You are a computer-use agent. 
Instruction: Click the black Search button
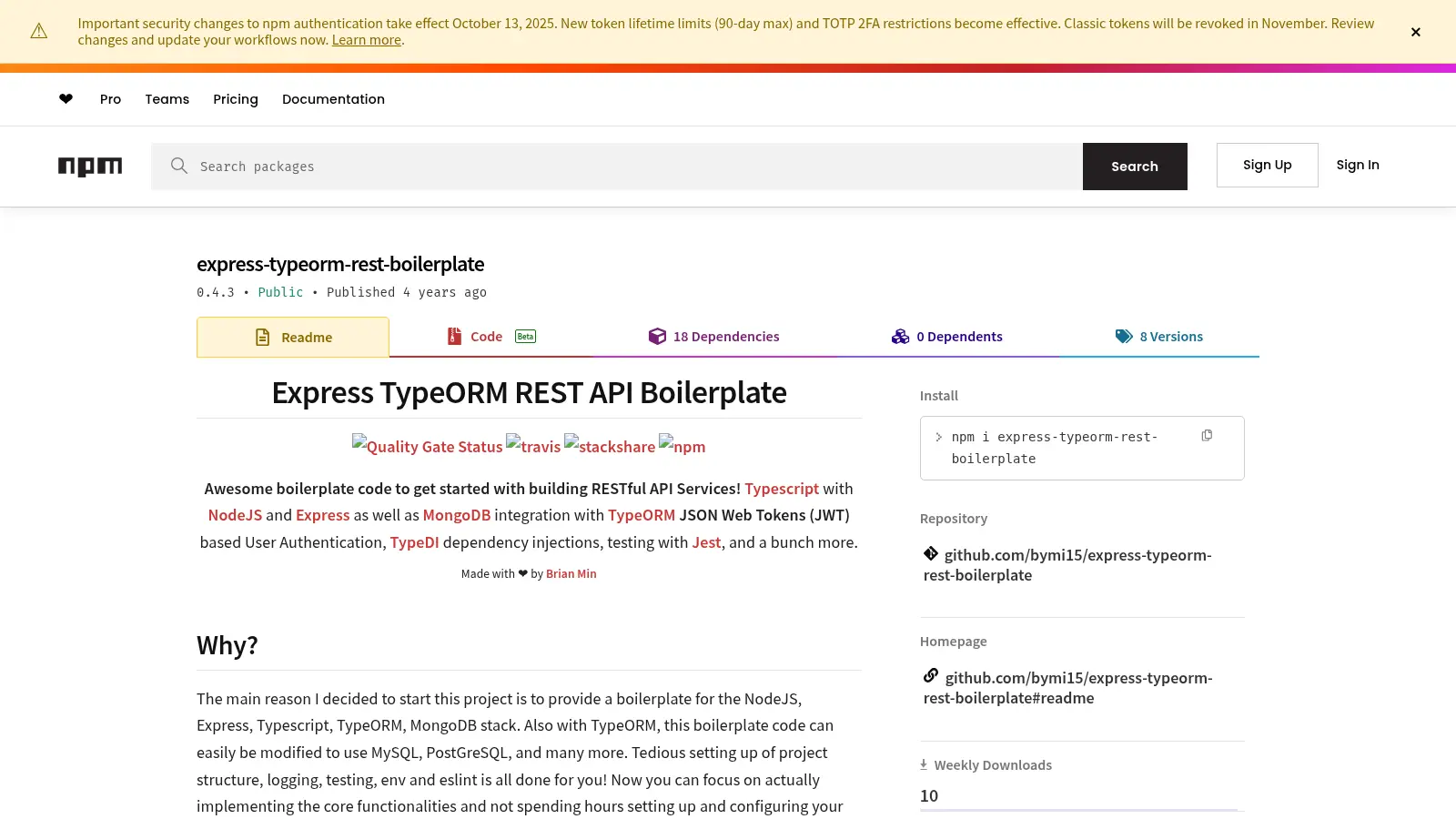[x=1135, y=167]
